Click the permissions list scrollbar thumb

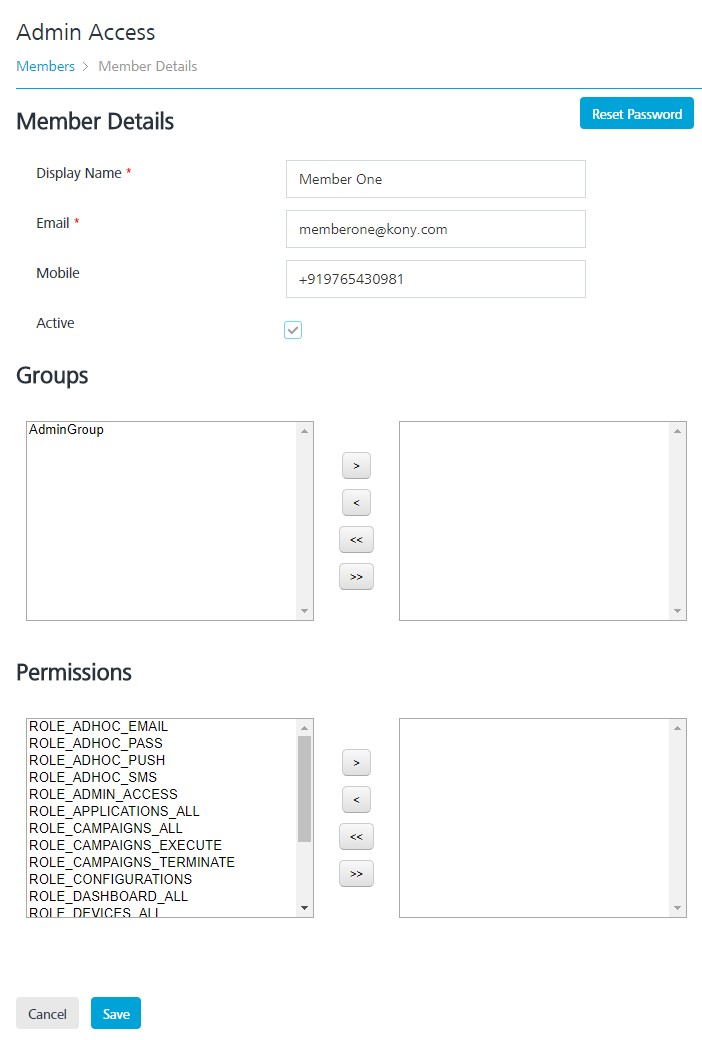[x=305, y=788]
